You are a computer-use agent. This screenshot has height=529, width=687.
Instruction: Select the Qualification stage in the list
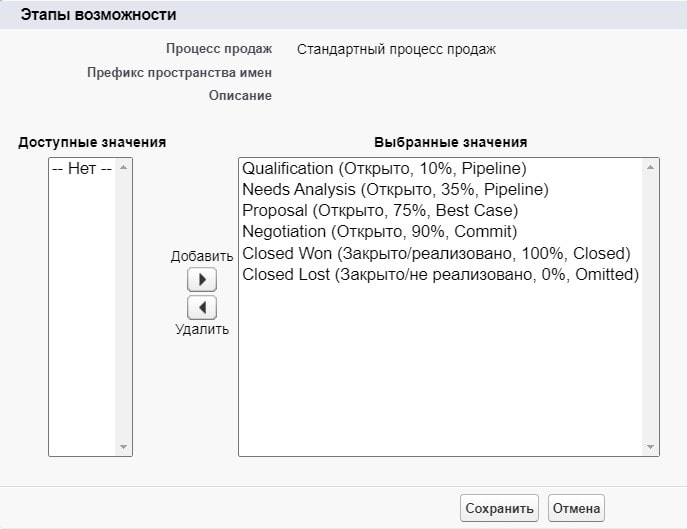[x=384, y=169]
